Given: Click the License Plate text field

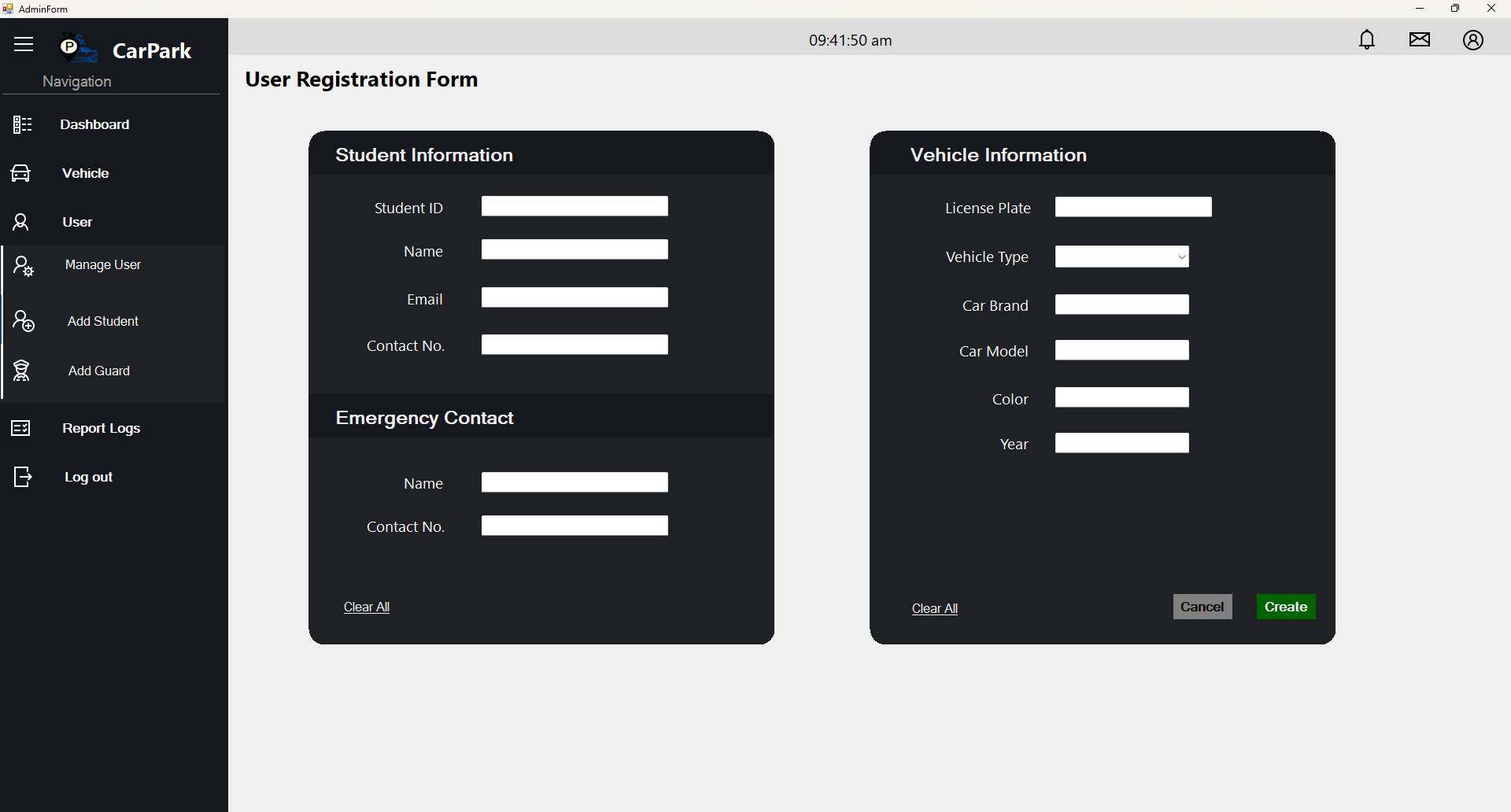Looking at the screenshot, I should [x=1132, y=208].
